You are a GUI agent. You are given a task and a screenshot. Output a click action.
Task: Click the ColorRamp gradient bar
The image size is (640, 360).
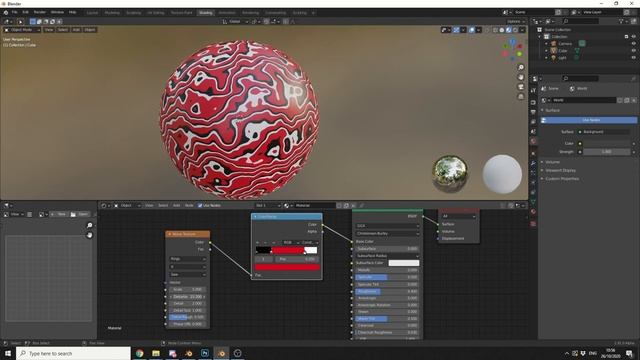coord(287,250)
